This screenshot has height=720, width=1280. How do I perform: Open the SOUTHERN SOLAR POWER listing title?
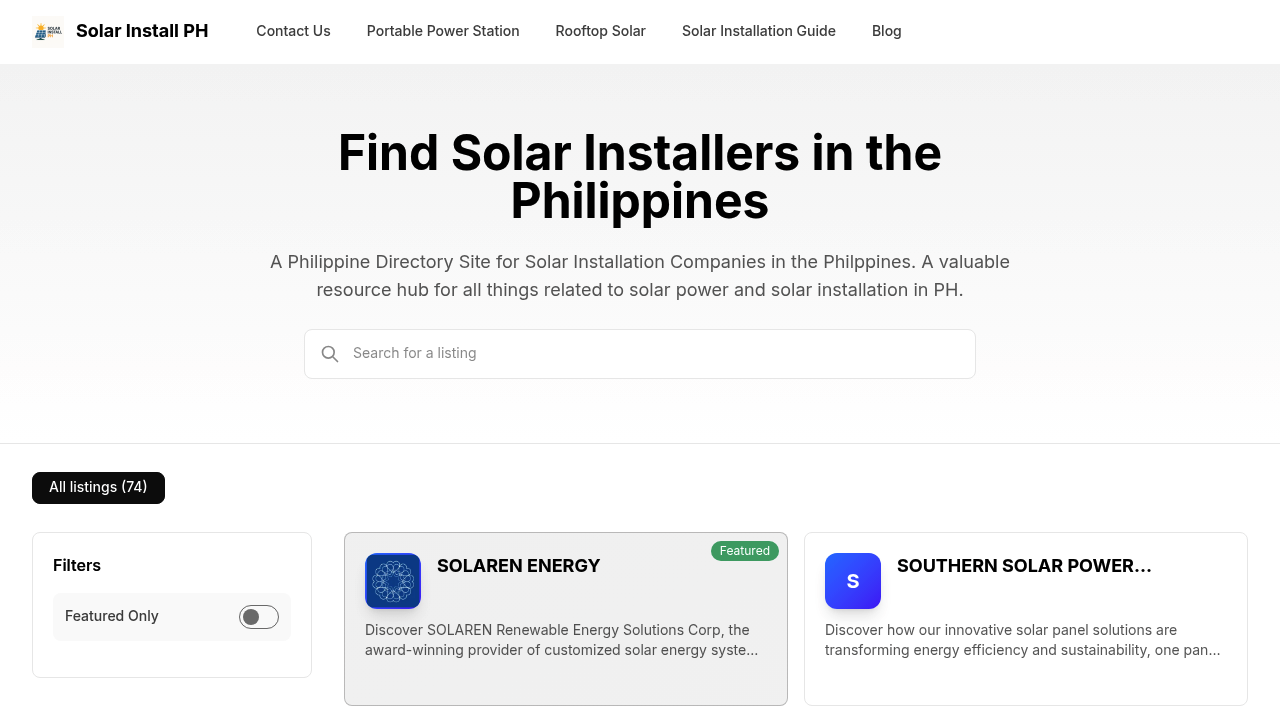(x=1024, y=565)
